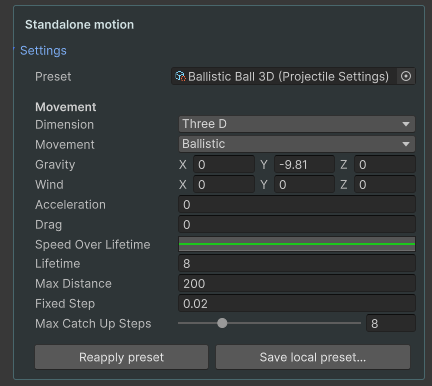Click the Gravity Y field showing -9.81
Screen dimensions: 432x386
point(304,164)
